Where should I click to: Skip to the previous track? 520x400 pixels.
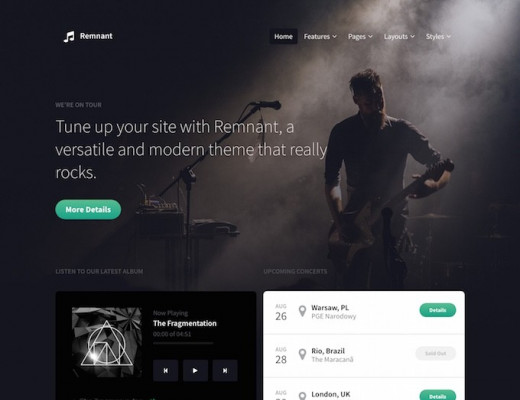(166, 370)
